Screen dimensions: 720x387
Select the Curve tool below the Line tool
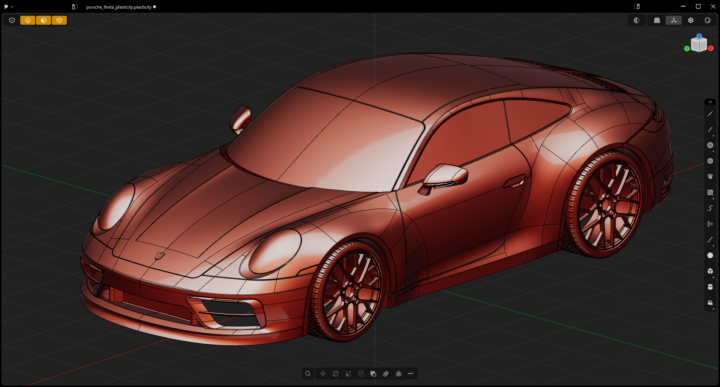click(x=710, y=129)
